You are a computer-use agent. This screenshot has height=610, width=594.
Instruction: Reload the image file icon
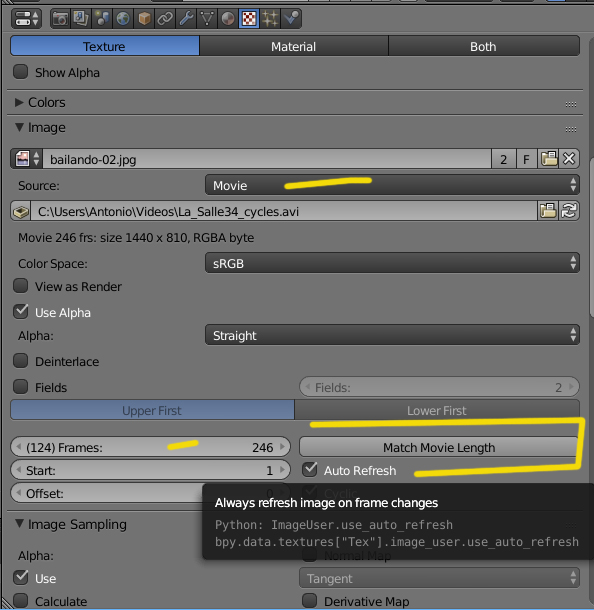(569, 211)
